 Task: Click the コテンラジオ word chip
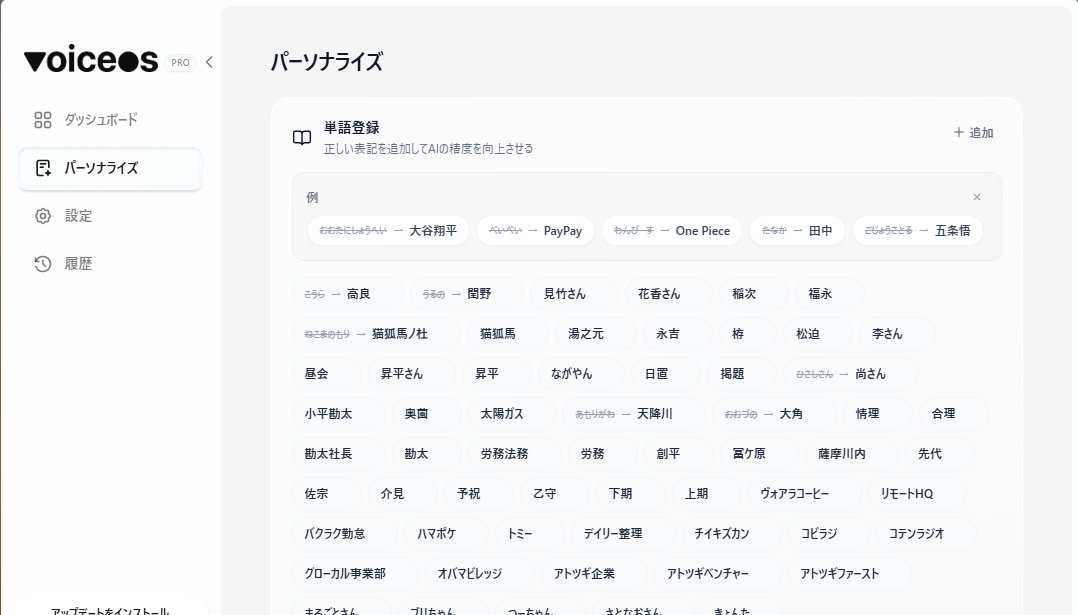coord(927,533)
